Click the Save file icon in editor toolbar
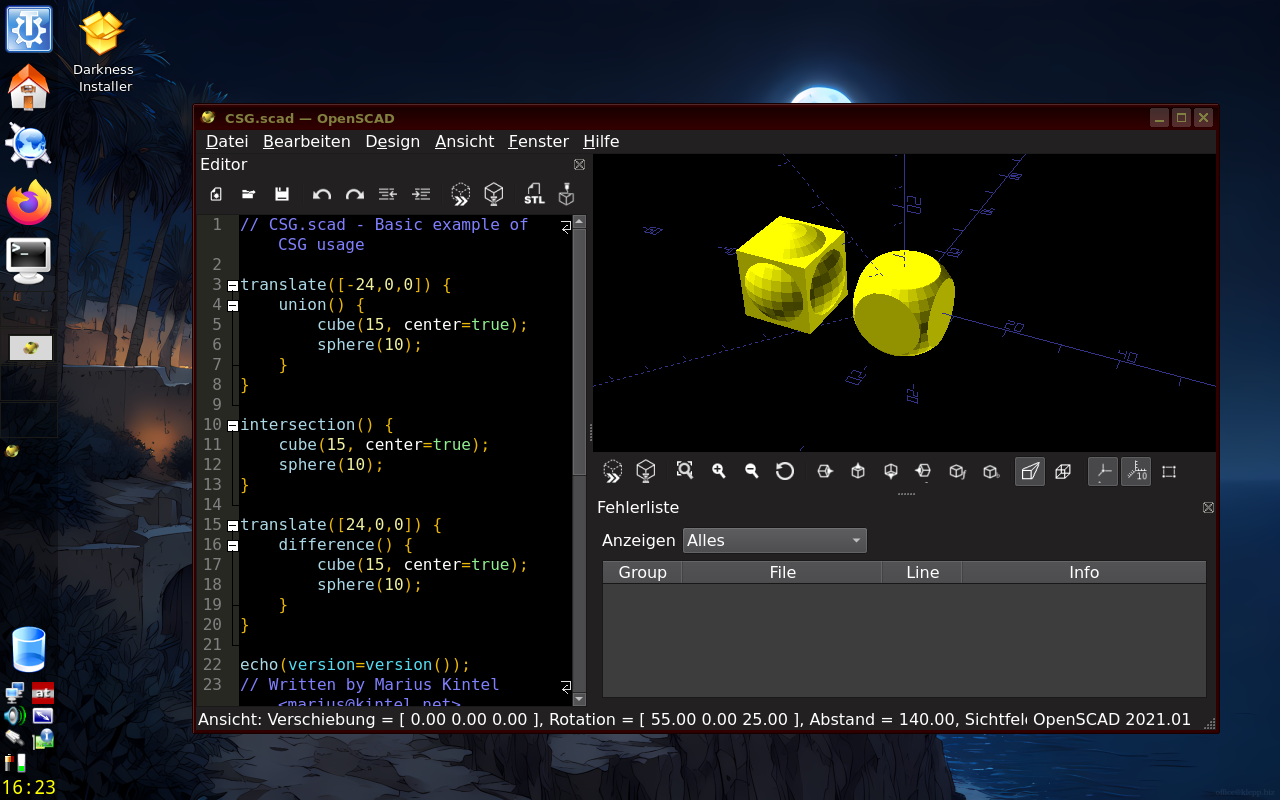This screenshot has height=800, width=1280. click(282, 194)
